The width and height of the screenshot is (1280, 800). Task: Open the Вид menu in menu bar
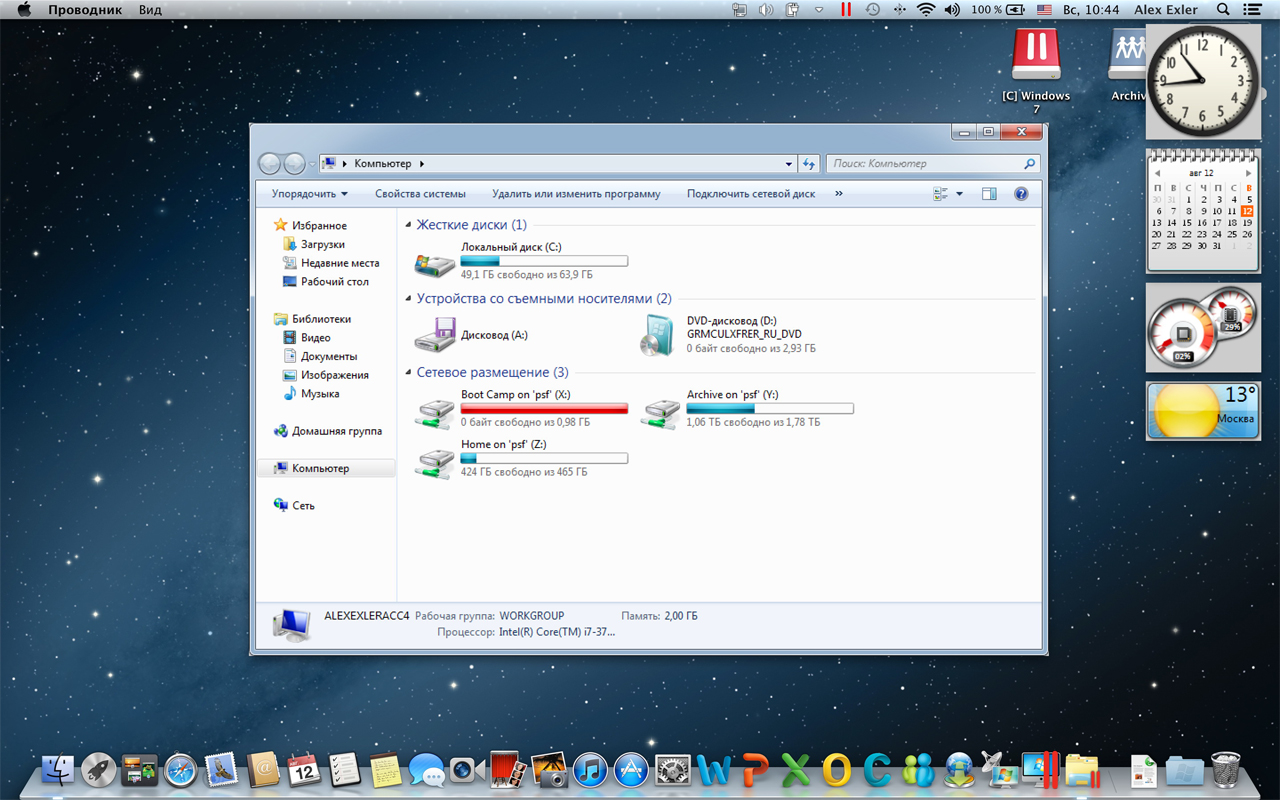(150, 9)
